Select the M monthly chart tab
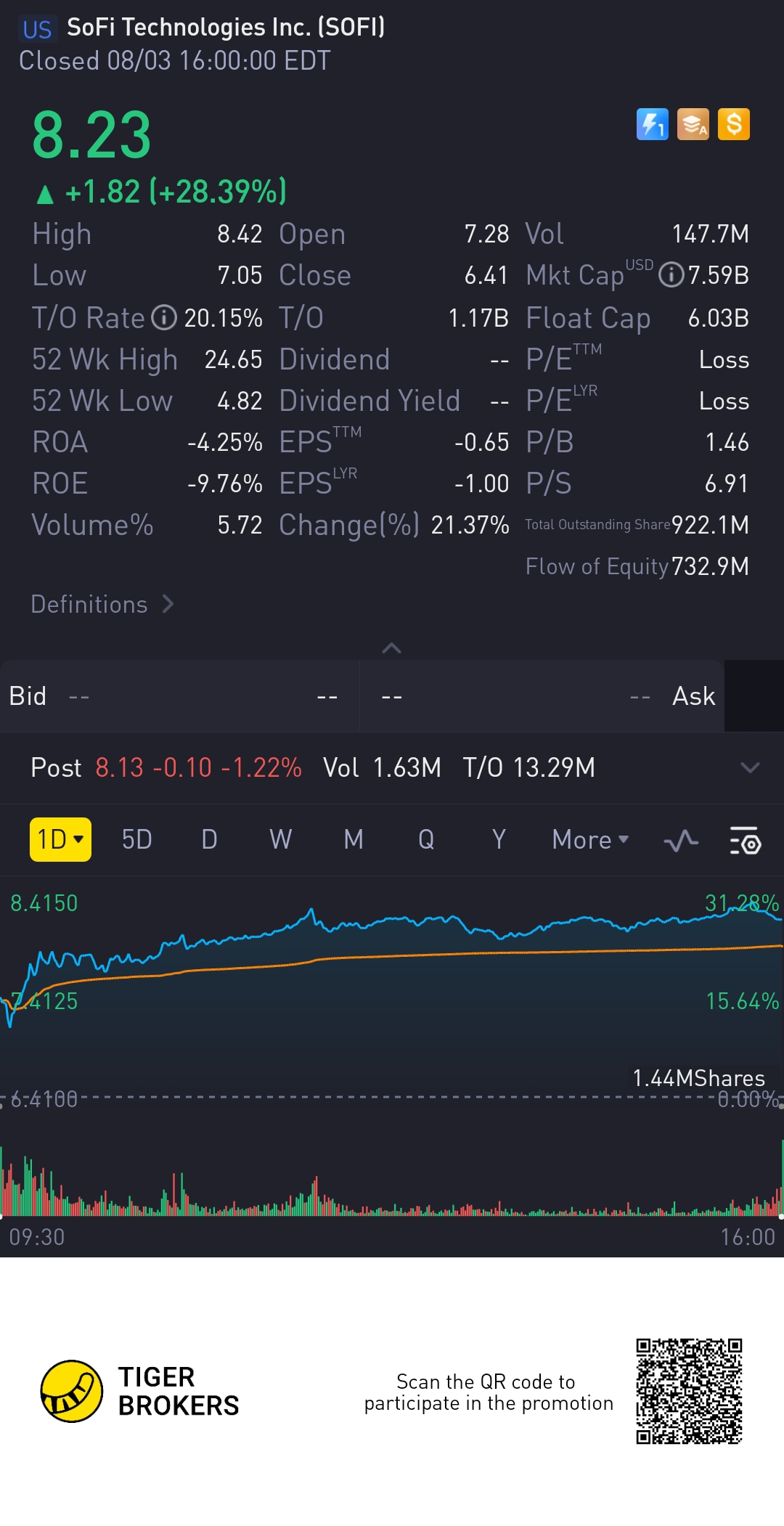This screenshot has height=1526, width=784. (x=354, y=840)
